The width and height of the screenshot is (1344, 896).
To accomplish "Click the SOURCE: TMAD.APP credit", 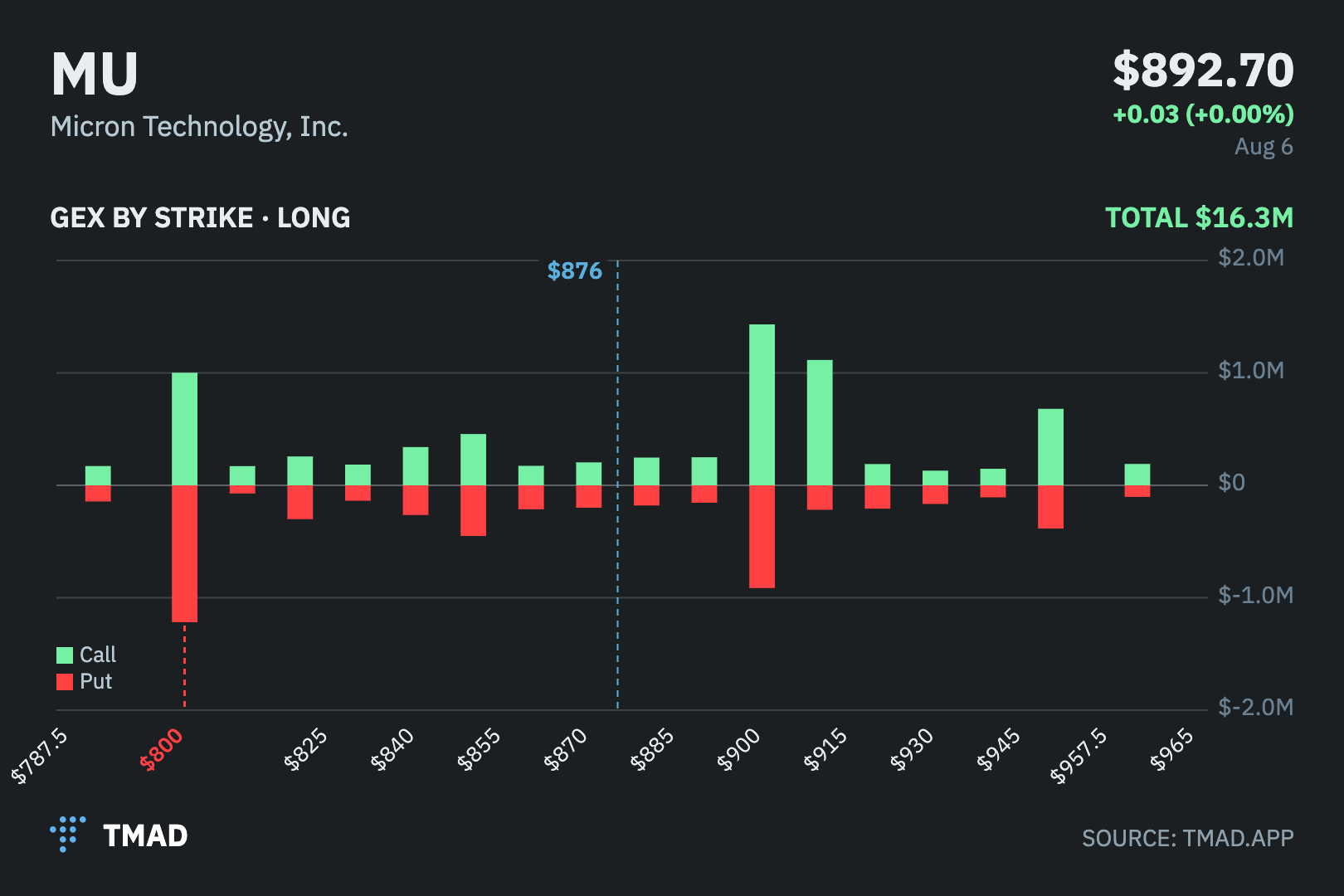I will pyautogui.click(x=1188, y=838).
